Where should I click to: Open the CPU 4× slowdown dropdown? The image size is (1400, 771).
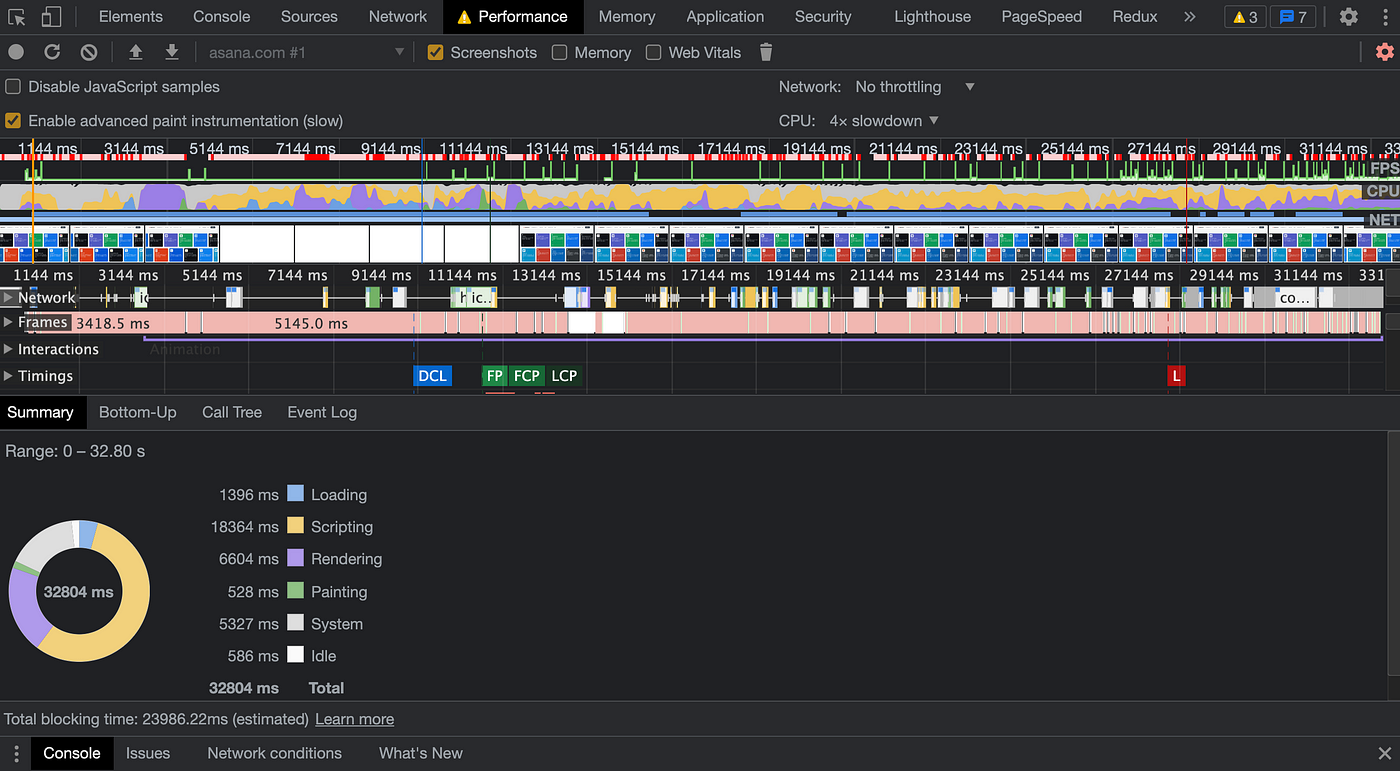coord(883,121)
